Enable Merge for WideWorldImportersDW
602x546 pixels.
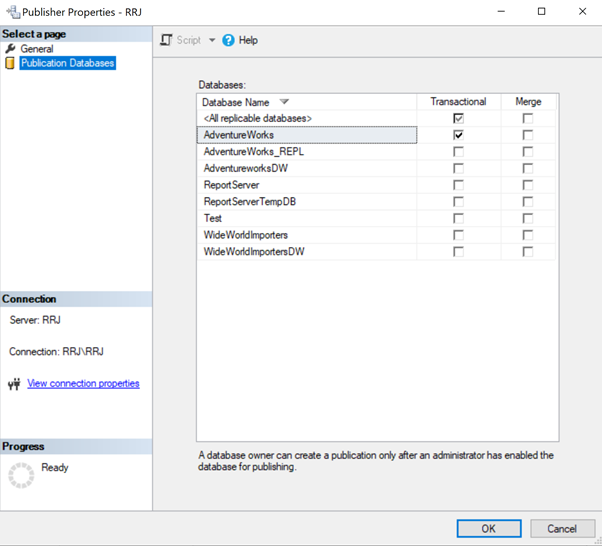click(528, 252)
